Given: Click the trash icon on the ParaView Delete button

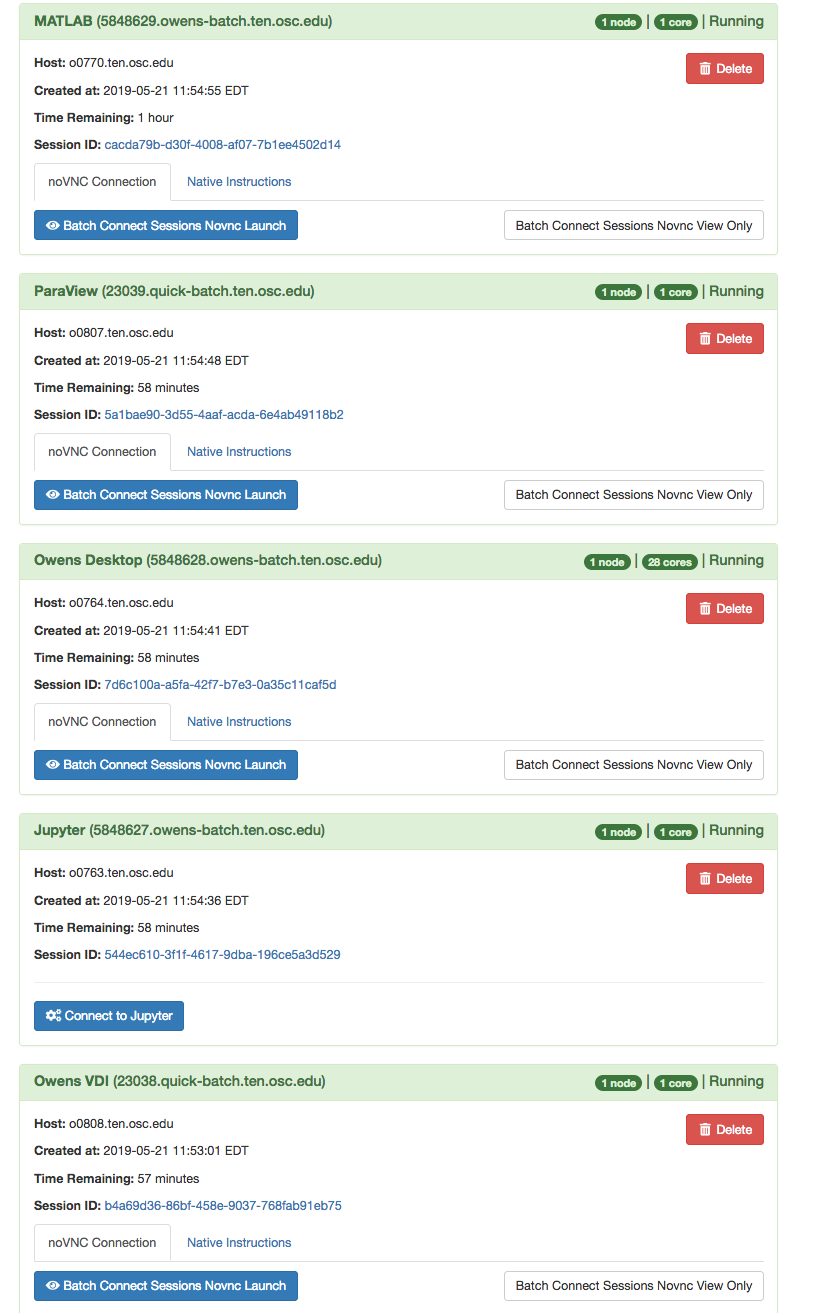Looking at the screenshot, I should pyautogui.click(x=703, y=338).
